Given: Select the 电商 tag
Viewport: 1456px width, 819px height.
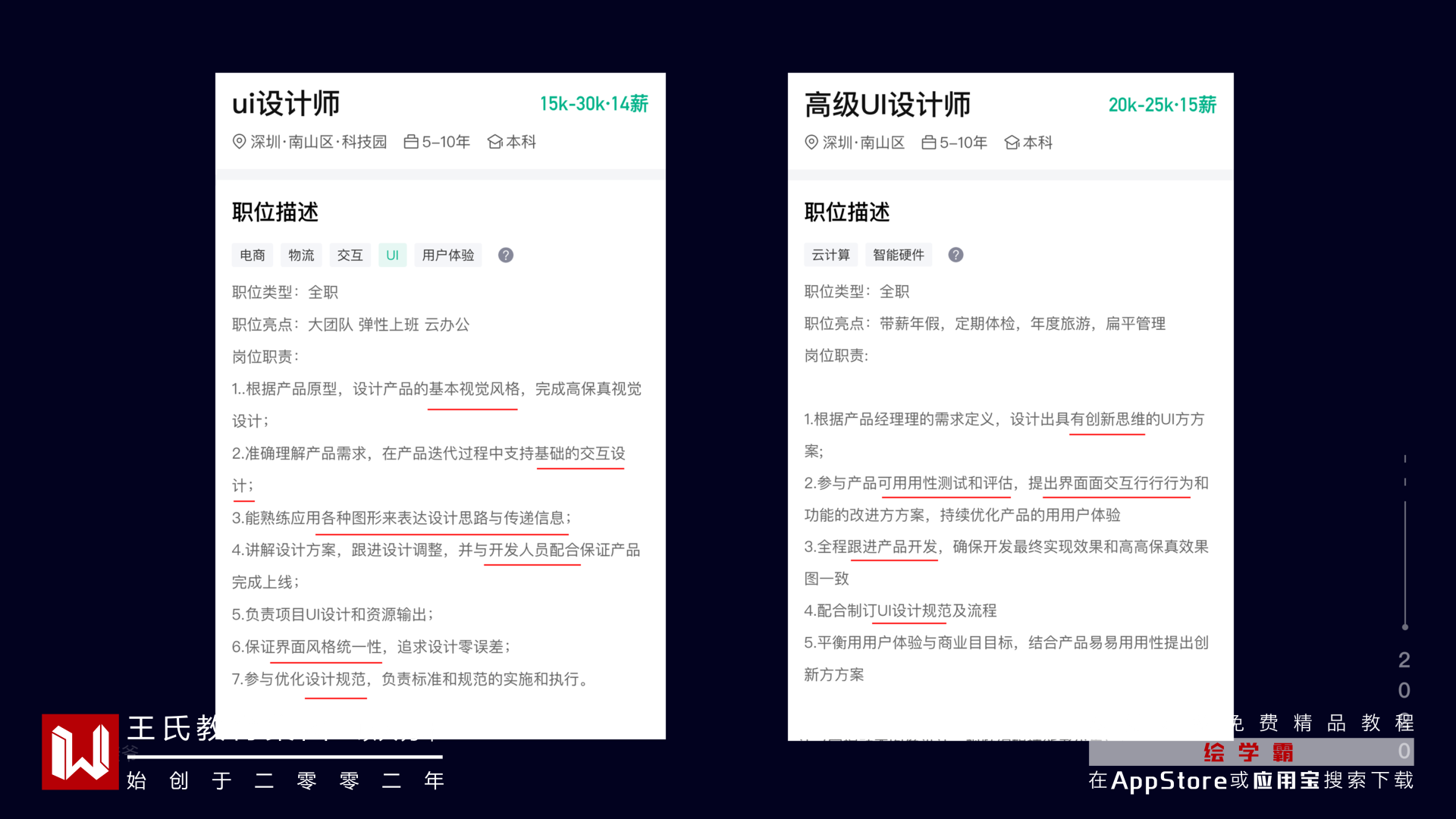Looking at the screenshot, I should click(x=253, y=256).
